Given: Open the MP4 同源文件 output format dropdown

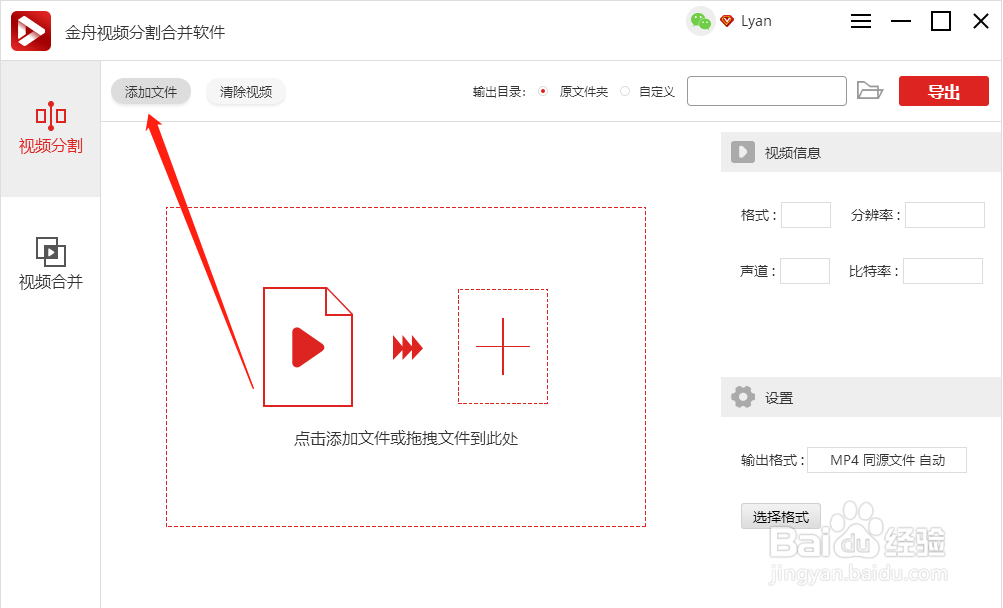Looking at the screenshot, I should tap(885, 460).
